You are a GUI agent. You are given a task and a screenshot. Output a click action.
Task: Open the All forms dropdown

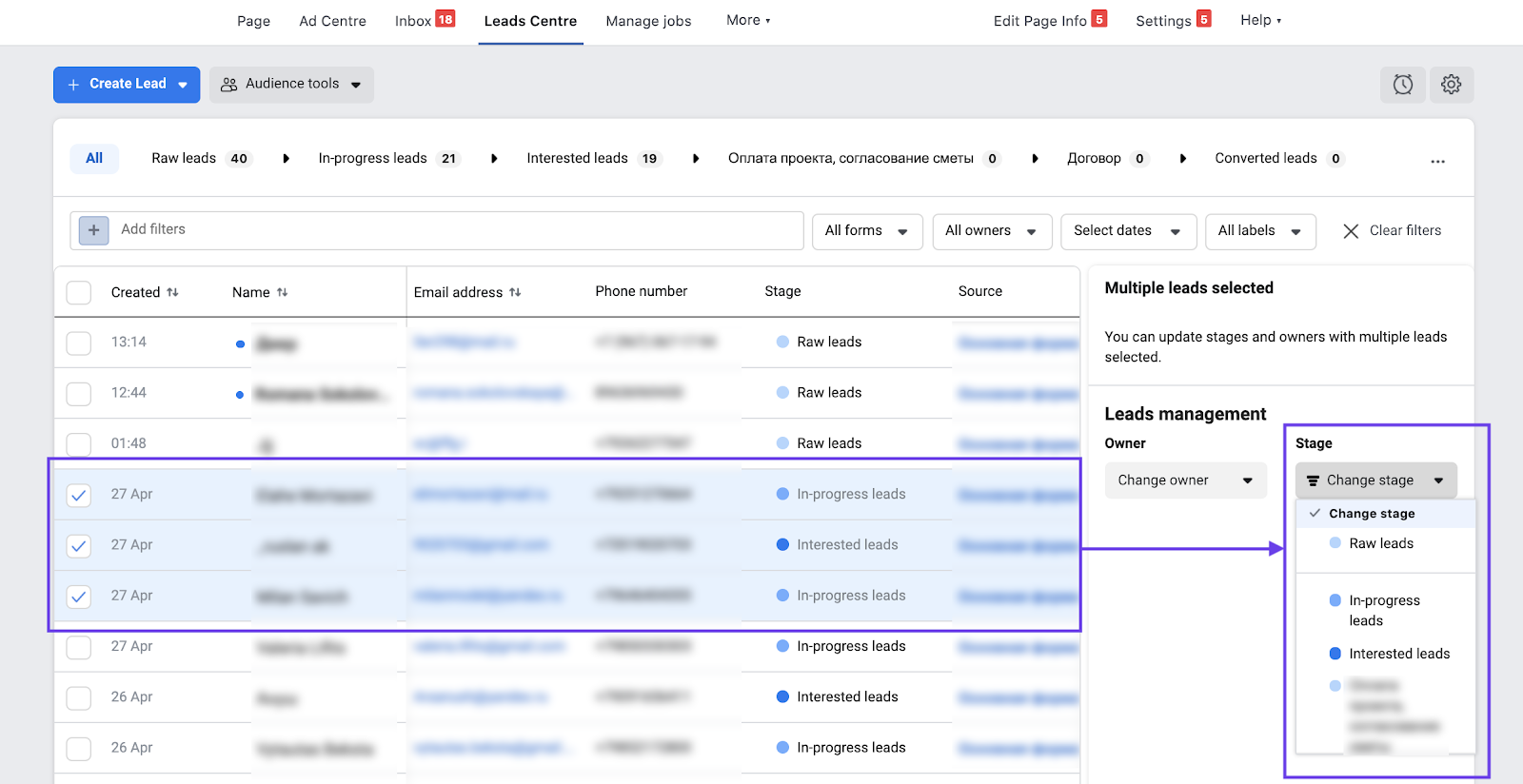coord(867,231)
